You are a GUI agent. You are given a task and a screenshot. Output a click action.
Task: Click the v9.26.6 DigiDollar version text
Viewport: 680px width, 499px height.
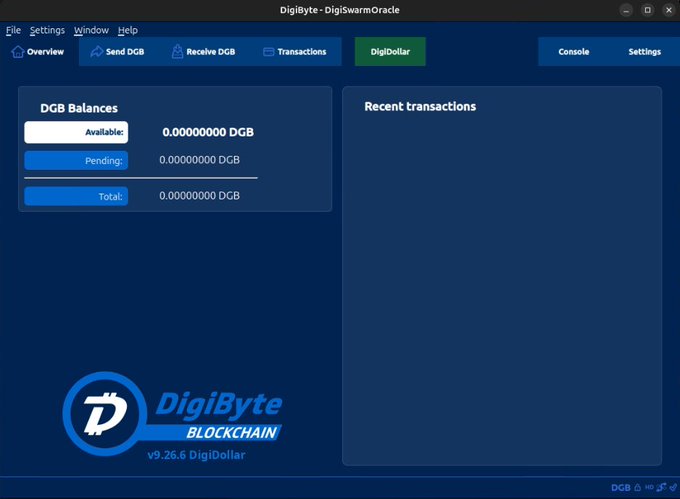[196, 455]
